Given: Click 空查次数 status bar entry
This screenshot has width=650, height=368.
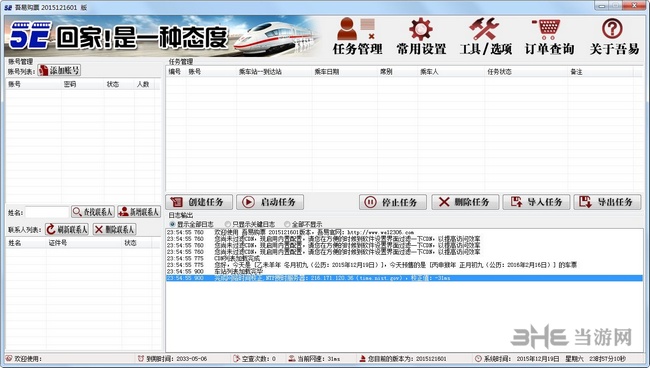Looking at the screenshot, I should click(255, 359).
